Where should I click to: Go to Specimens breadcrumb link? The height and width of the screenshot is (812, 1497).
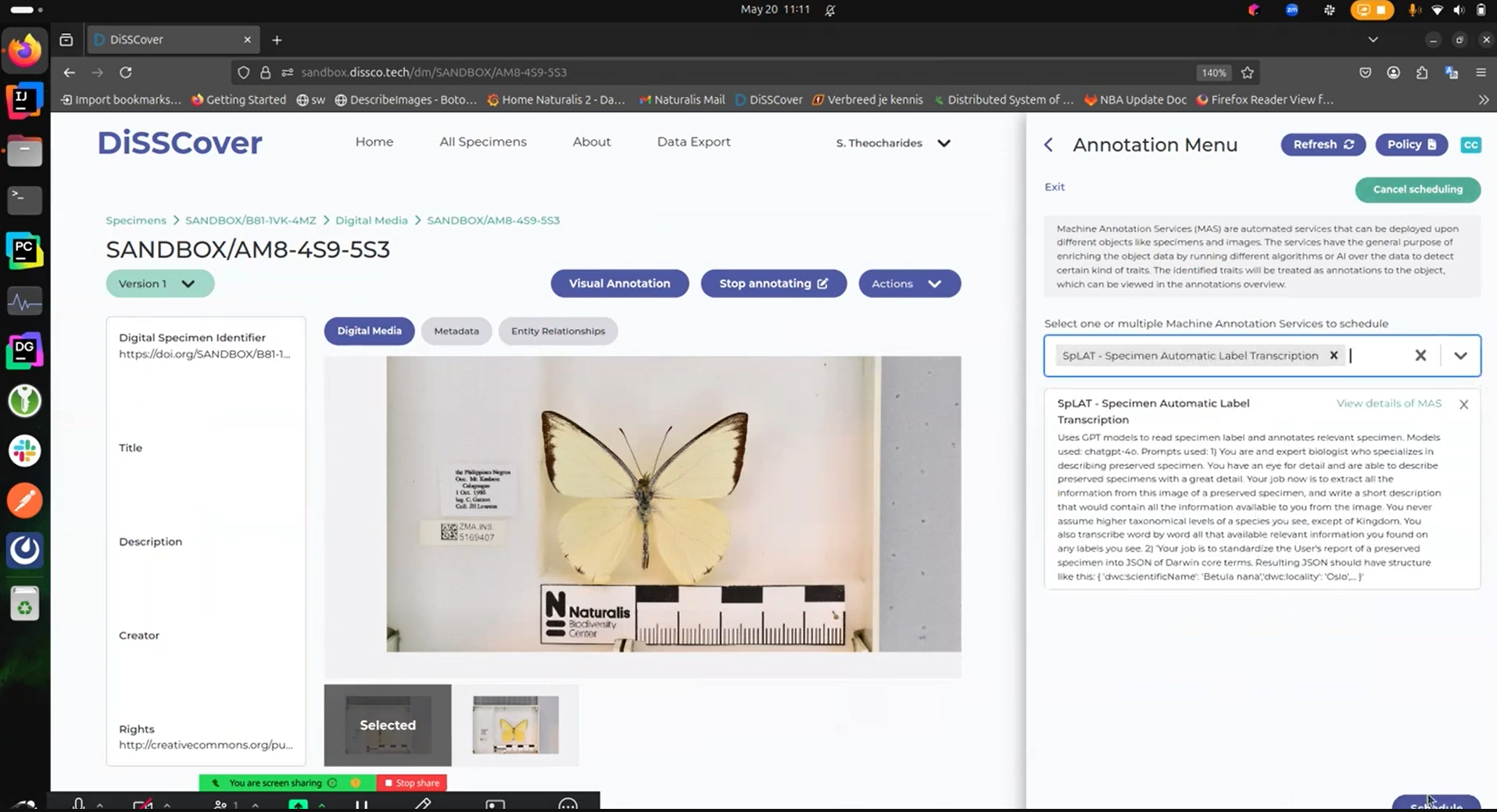coord(136,220)
